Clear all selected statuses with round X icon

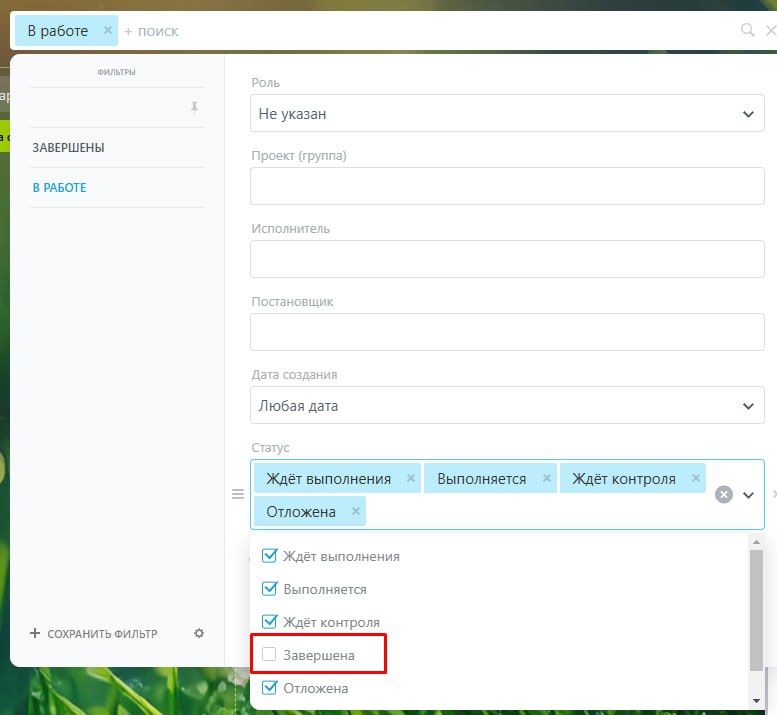(x=723, y=495)
